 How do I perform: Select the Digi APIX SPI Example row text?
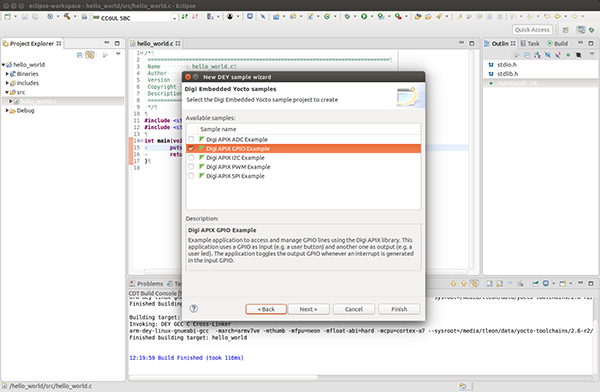(x=235, y=176)
